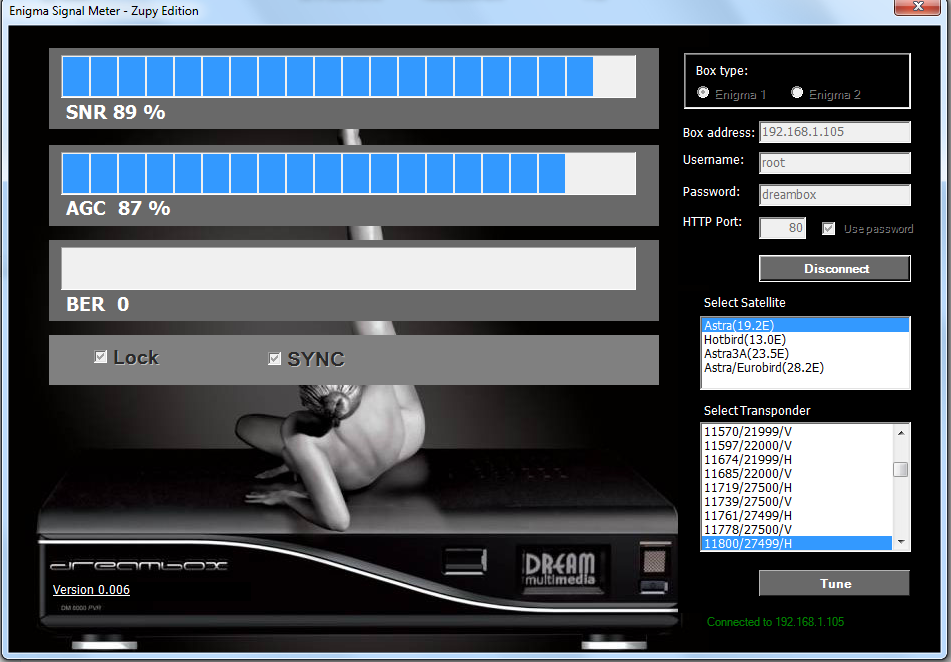The width and height of the screenshot is (951, 662).
Task: Click the HTTP Port field
Action: coord(782,228)
